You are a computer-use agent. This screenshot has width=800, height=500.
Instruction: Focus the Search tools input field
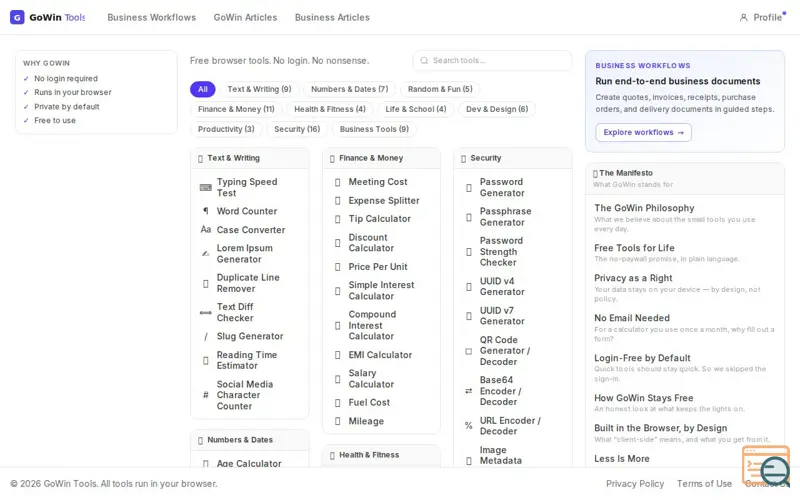492,61
